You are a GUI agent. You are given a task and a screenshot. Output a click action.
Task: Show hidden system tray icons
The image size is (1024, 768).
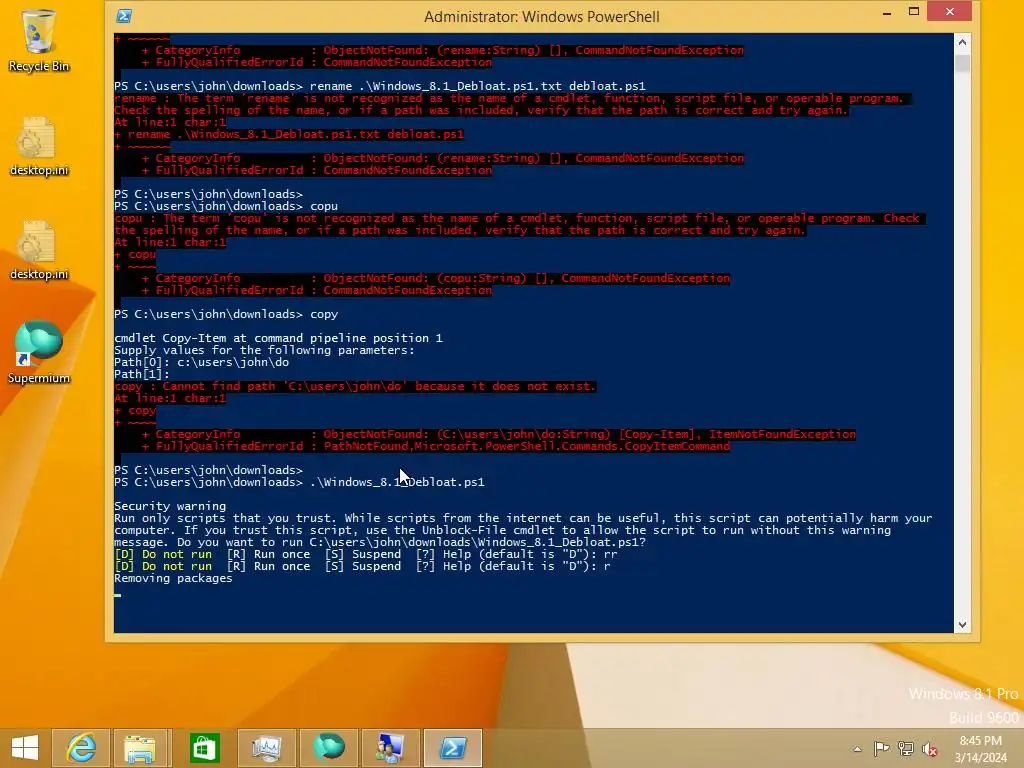[857, 749]
